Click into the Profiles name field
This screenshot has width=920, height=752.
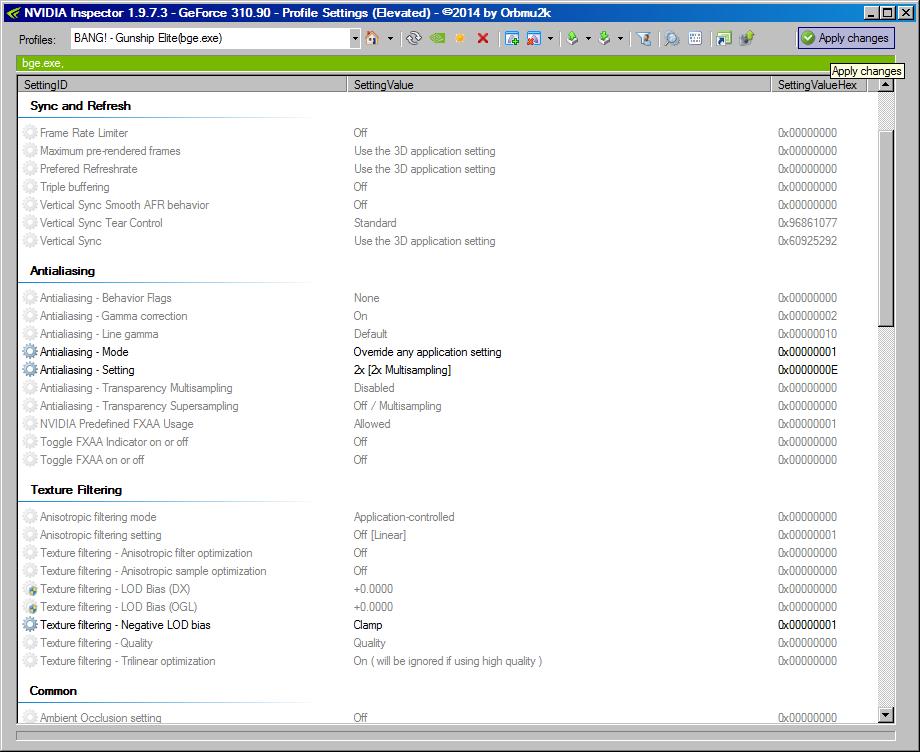tap(211, 39)
